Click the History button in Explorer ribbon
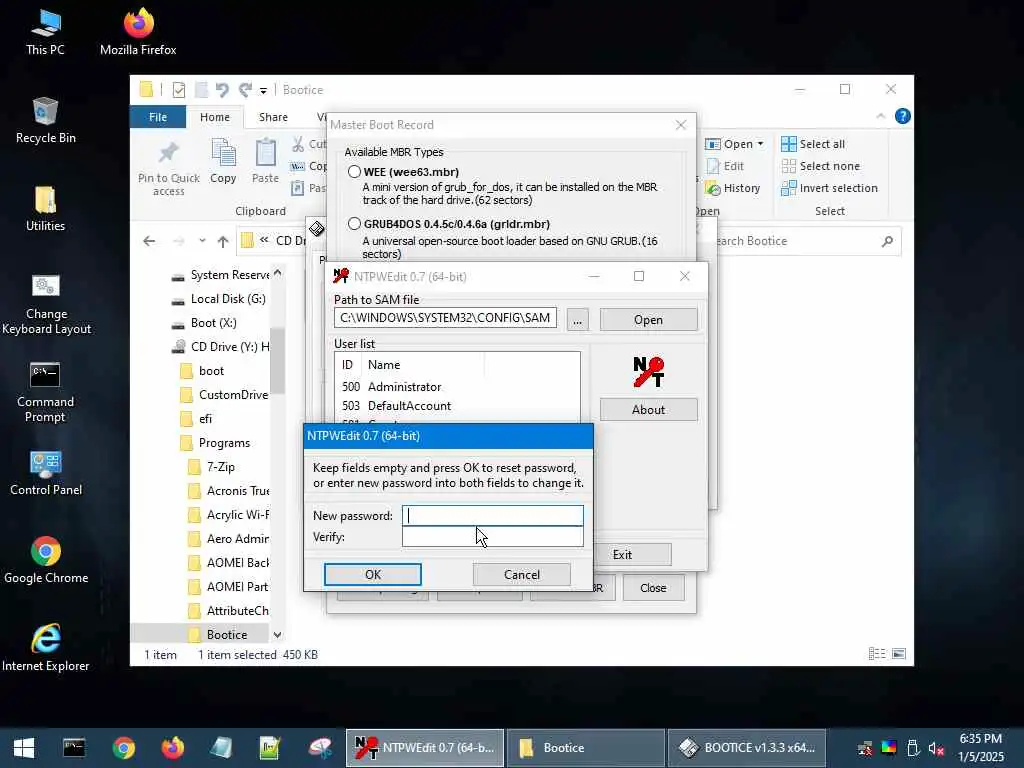The width and height of the screenshot is (1024, 768). pyautogui.click(x=733, y=188)
